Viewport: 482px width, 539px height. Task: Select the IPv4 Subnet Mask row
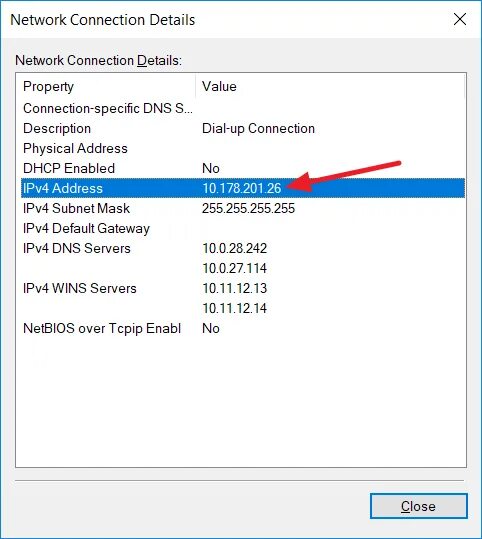[243, 208]
